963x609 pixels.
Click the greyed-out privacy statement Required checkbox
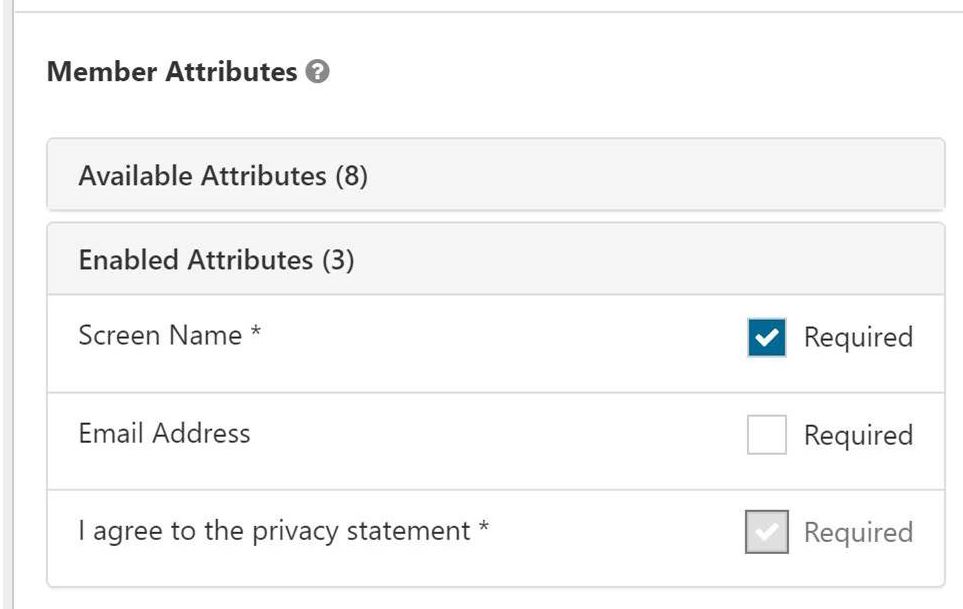767,531
